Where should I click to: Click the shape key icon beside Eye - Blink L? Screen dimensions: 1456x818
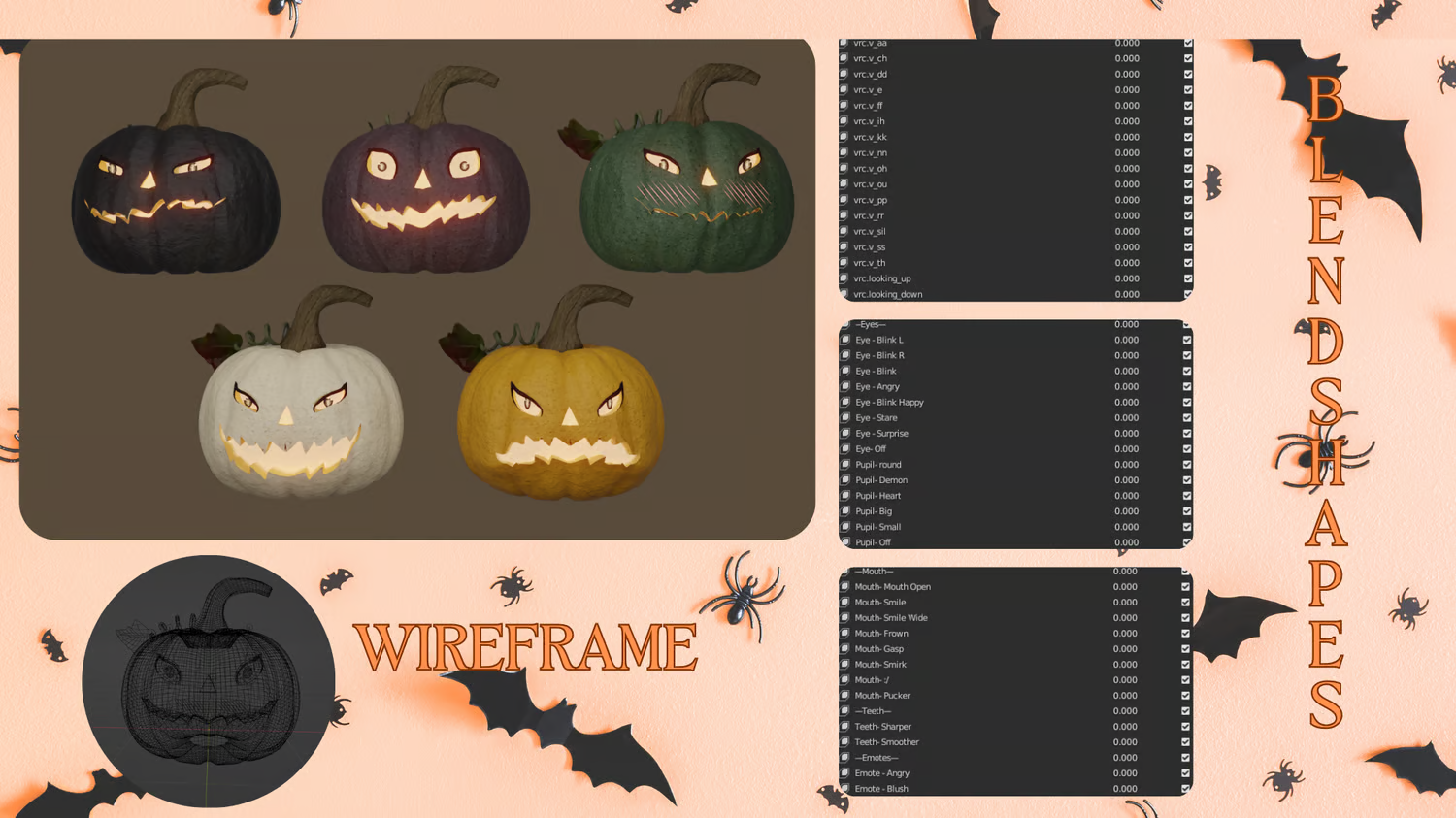click(845, 340)
